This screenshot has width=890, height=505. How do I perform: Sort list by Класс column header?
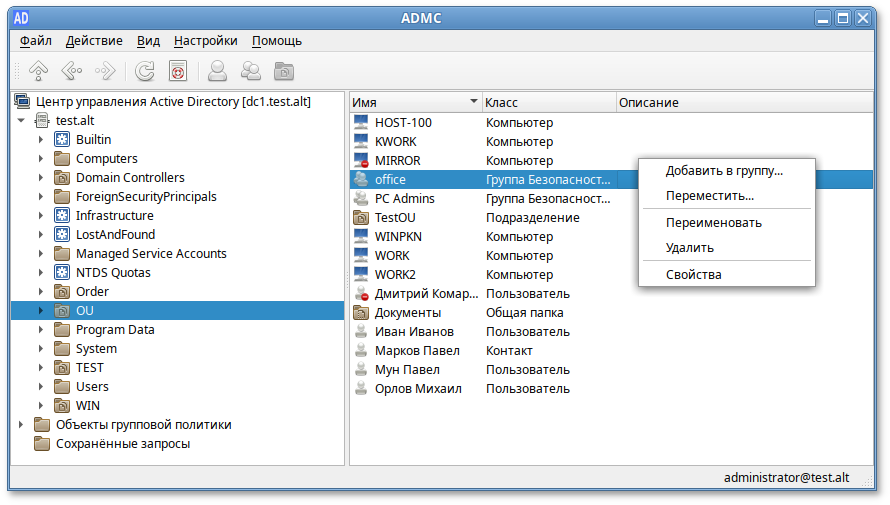548,103
